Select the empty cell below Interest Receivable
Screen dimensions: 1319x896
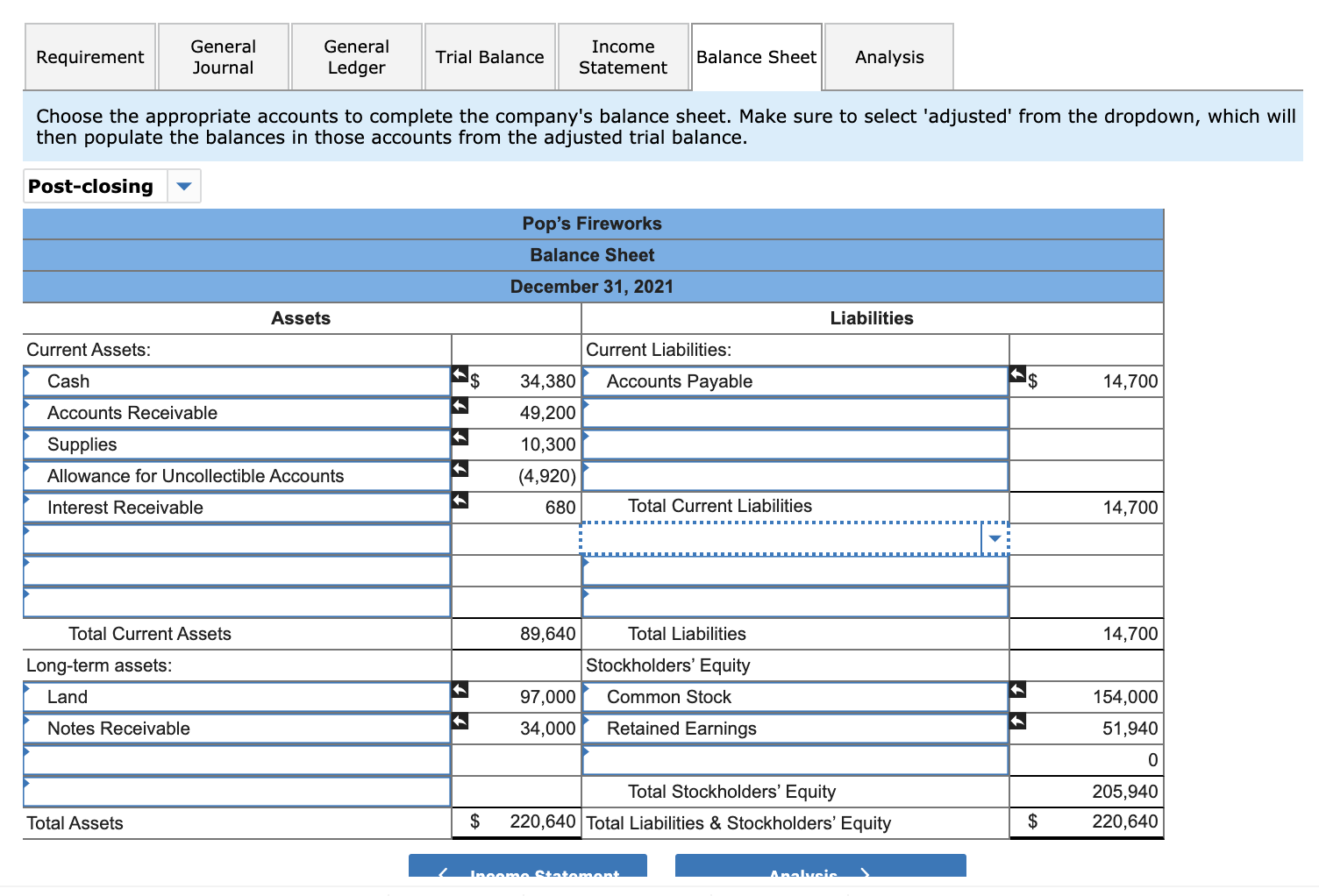tap(237, 538)
